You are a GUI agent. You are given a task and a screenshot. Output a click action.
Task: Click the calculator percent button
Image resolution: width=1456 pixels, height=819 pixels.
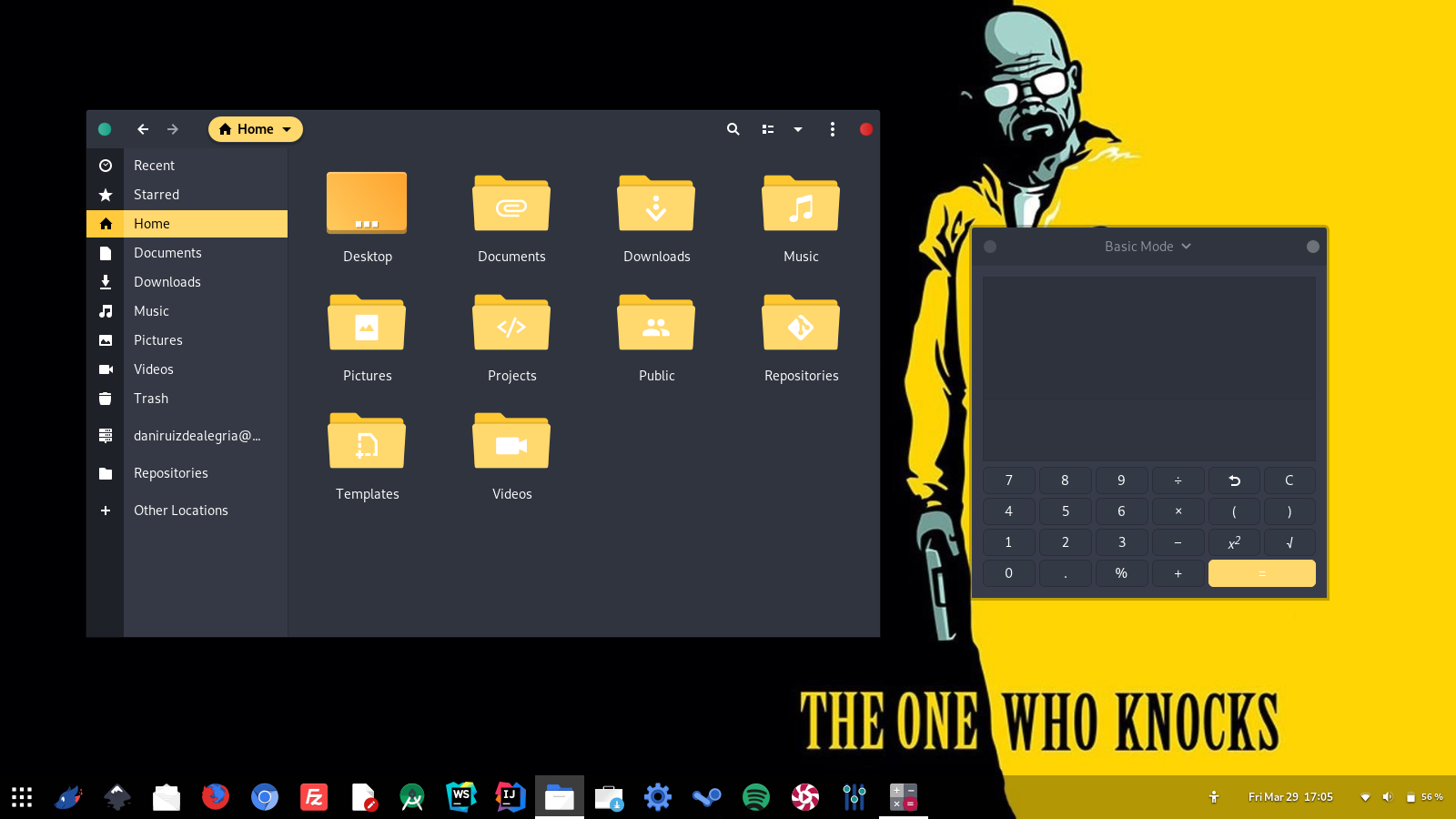[x=1122, y=573]
